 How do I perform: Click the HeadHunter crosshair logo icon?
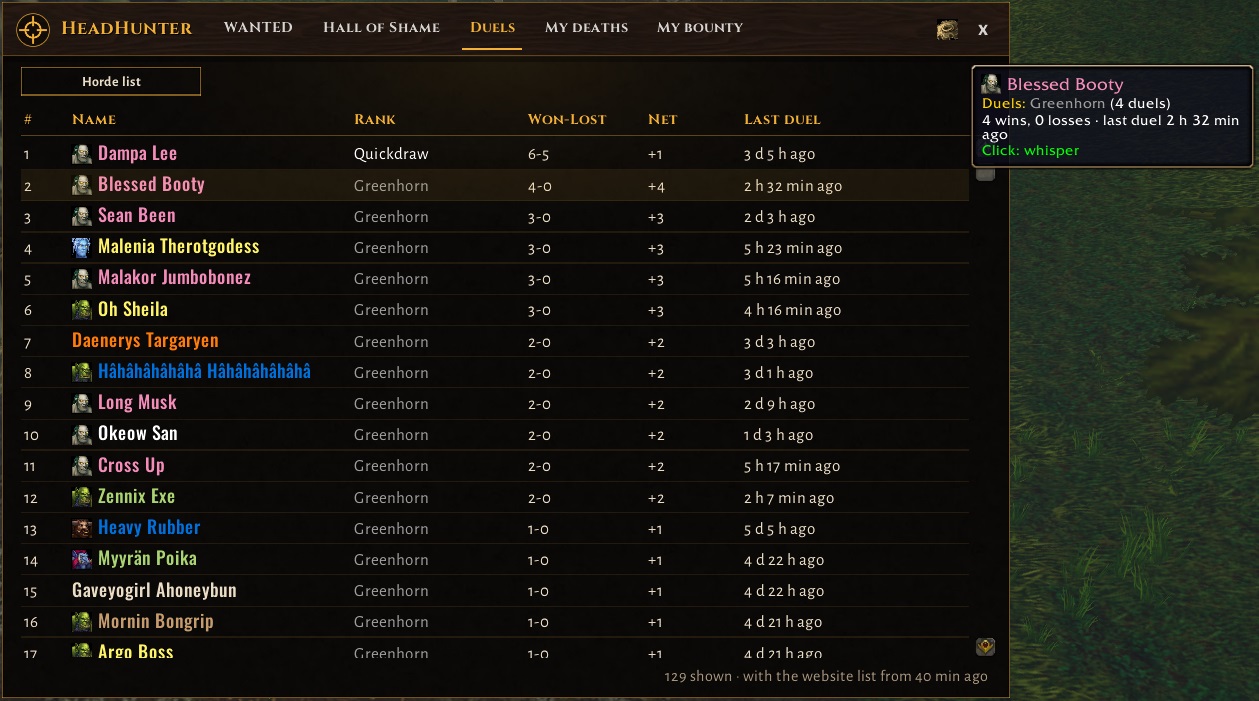33,29
